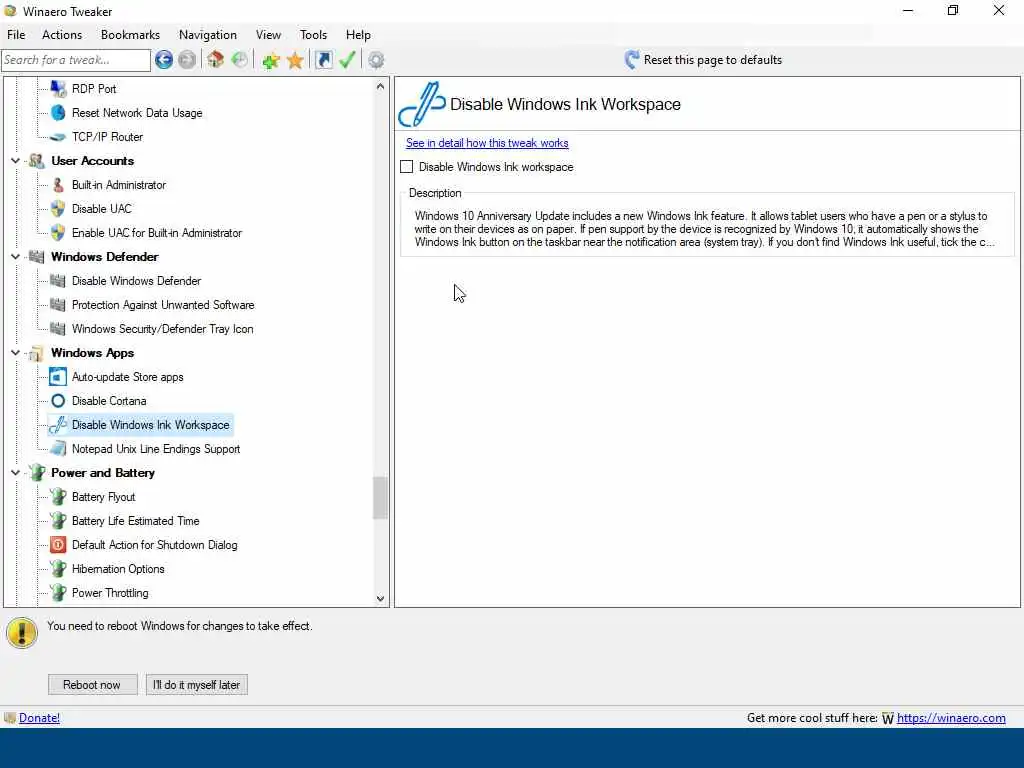
Task: Open See in detail how this tweak works
Action: click(x=487, y=143)
